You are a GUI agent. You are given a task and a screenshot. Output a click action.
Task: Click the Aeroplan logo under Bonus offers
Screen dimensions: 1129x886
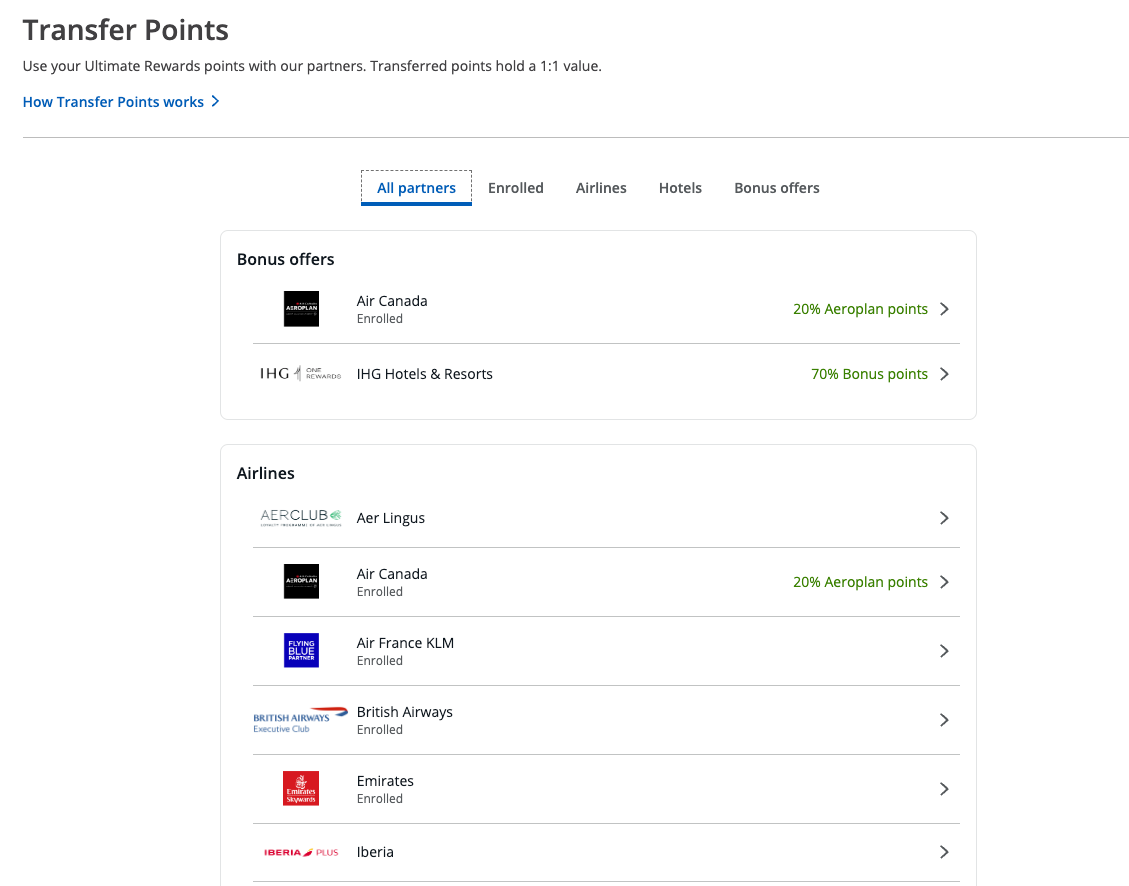(x=301, y=308)
